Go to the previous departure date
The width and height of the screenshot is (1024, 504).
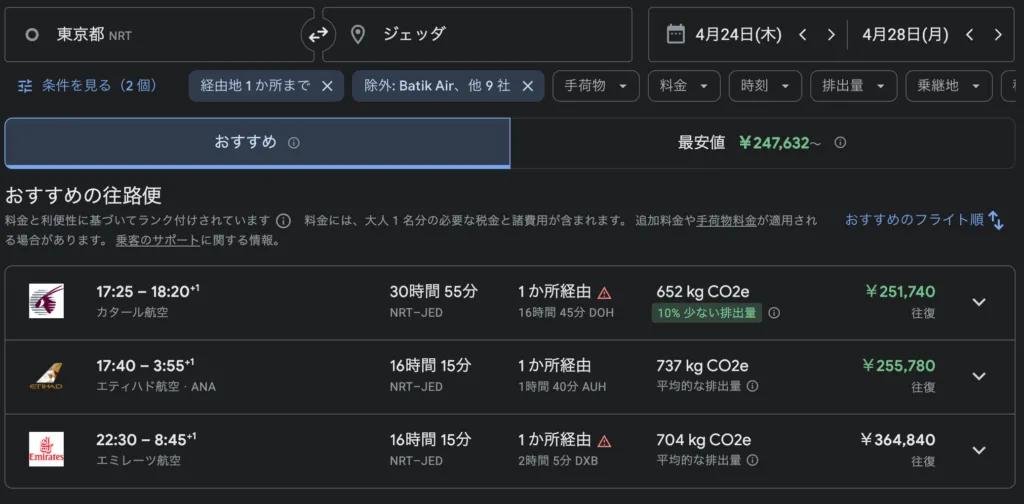click(803, 34)
